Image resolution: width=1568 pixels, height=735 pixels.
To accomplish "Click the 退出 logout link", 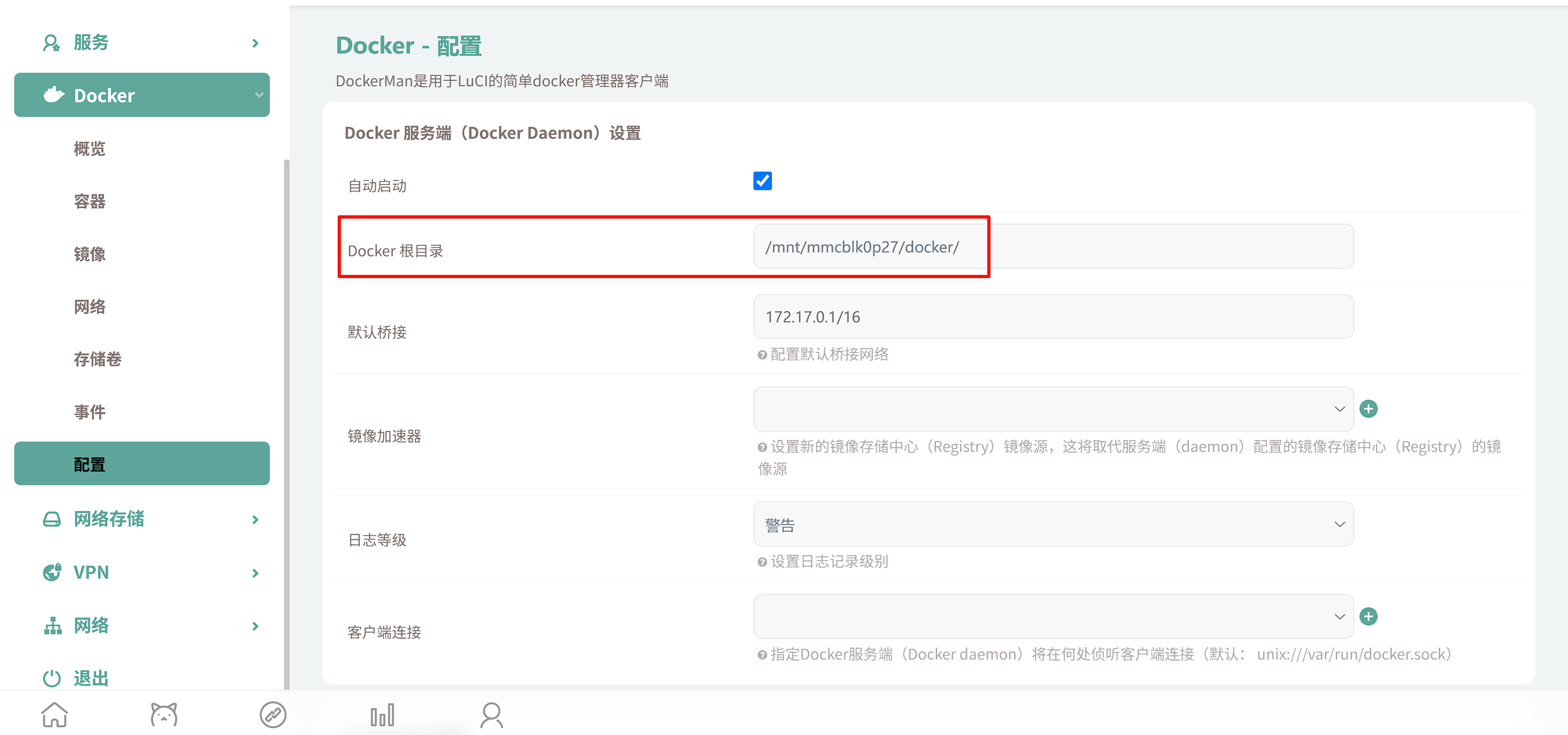I will (x=91, y=678).
